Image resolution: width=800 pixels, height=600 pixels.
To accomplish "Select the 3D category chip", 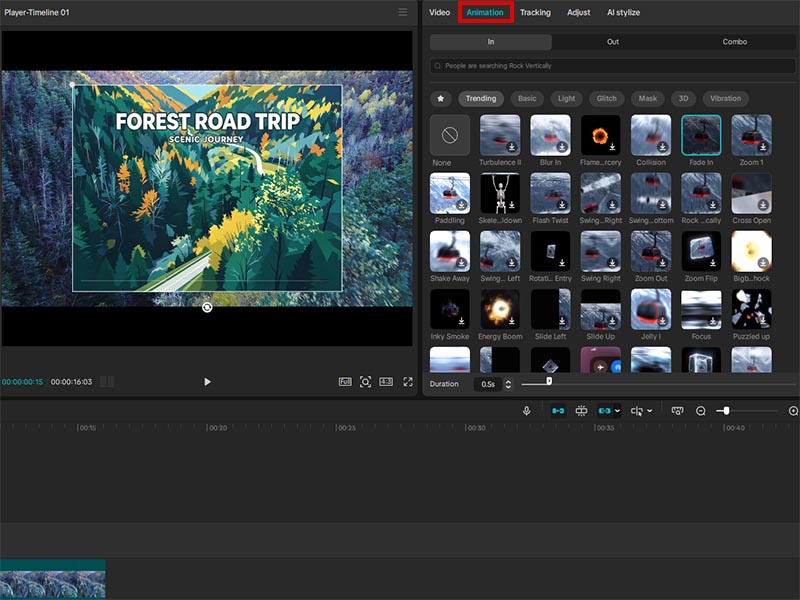I will click(683, 98).
